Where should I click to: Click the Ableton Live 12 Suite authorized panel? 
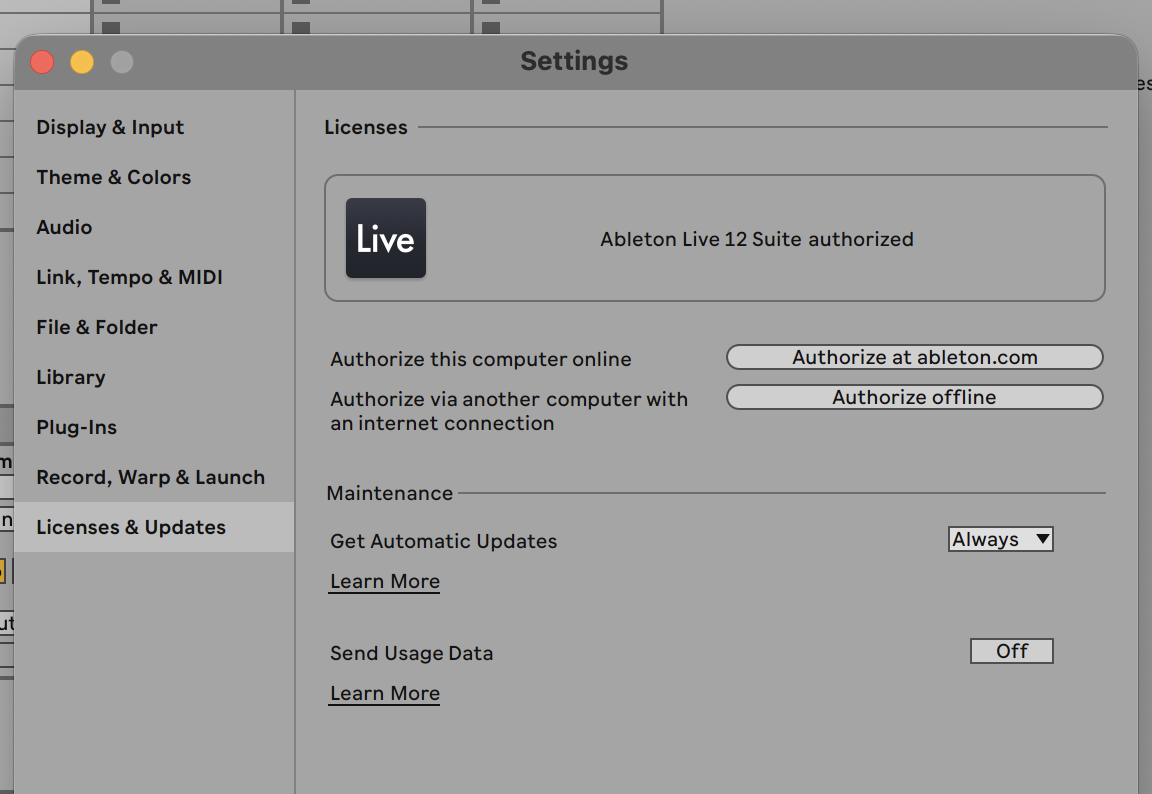(x=715, y=238)
